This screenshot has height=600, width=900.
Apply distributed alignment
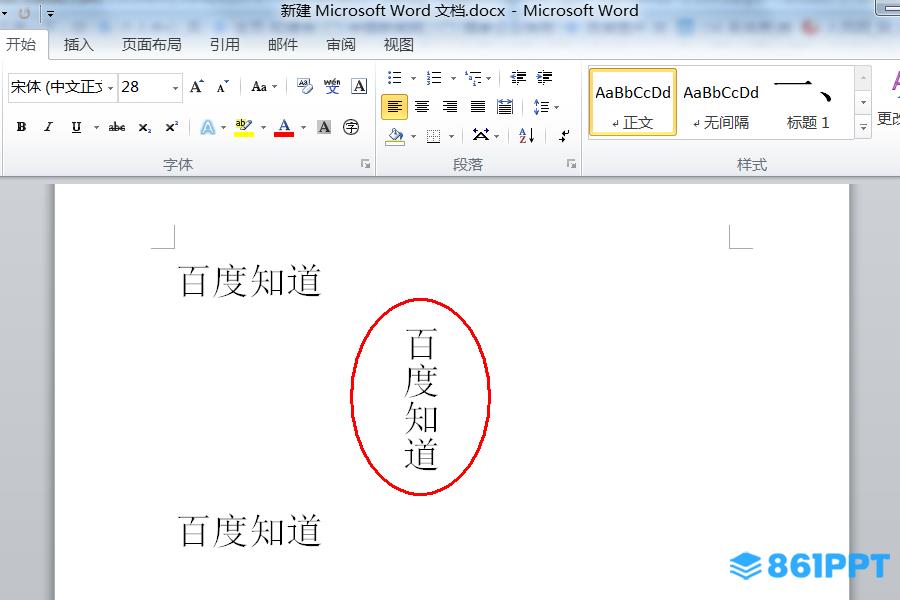[x=505, y=107]
